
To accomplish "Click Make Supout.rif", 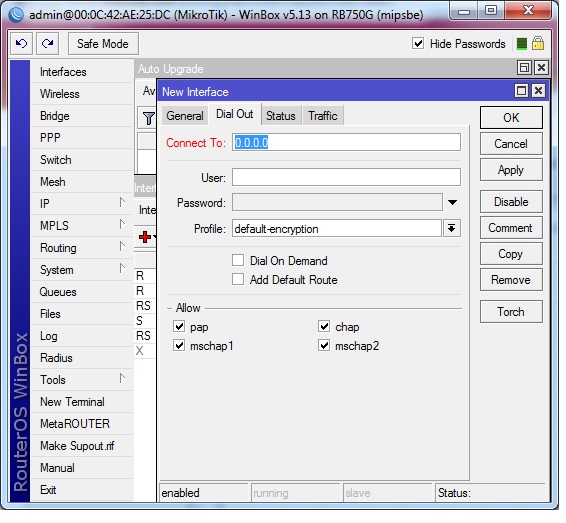I will 82,446.
